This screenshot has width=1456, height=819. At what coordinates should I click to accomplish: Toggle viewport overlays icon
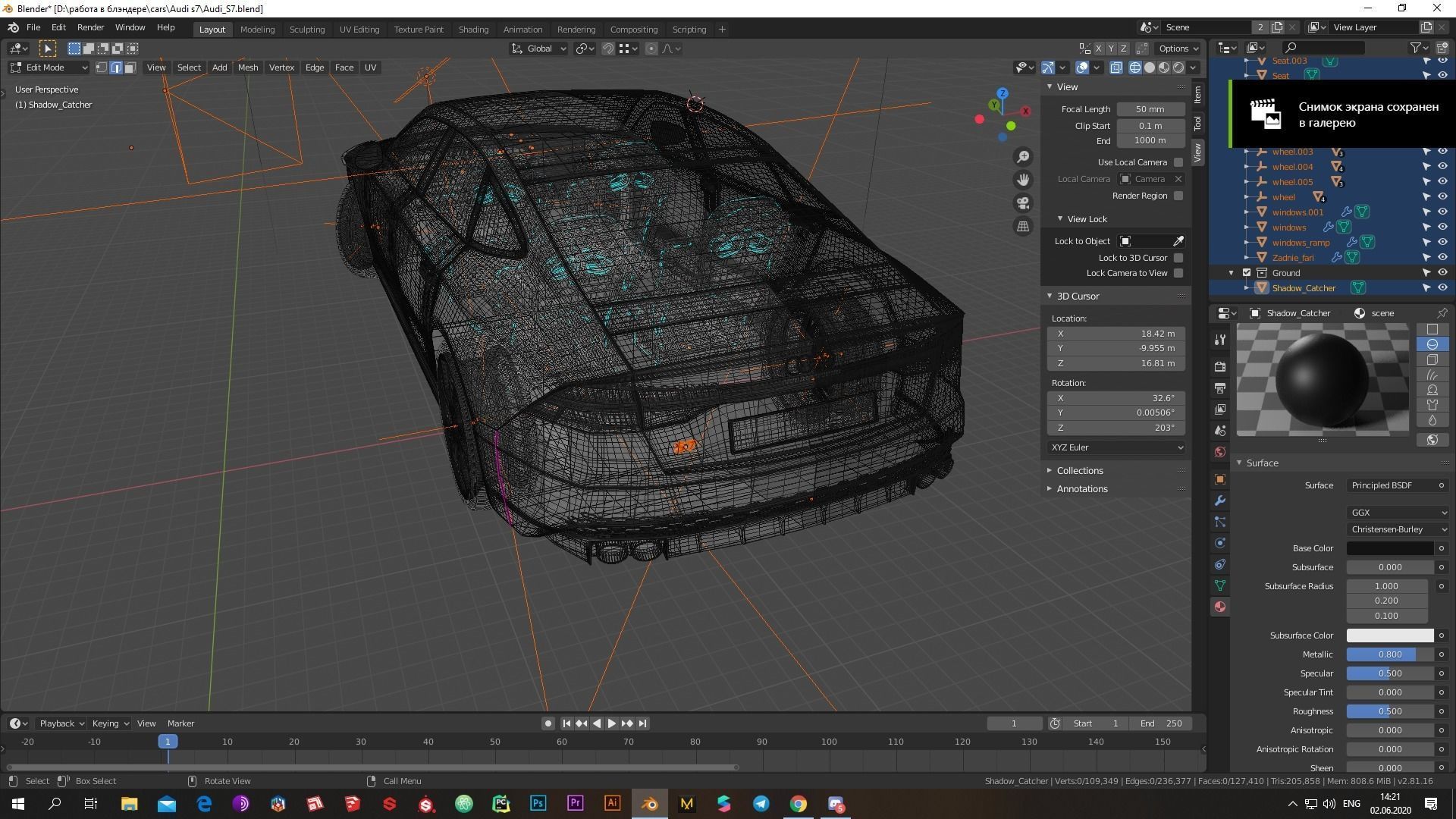(x=1082, y=67)
